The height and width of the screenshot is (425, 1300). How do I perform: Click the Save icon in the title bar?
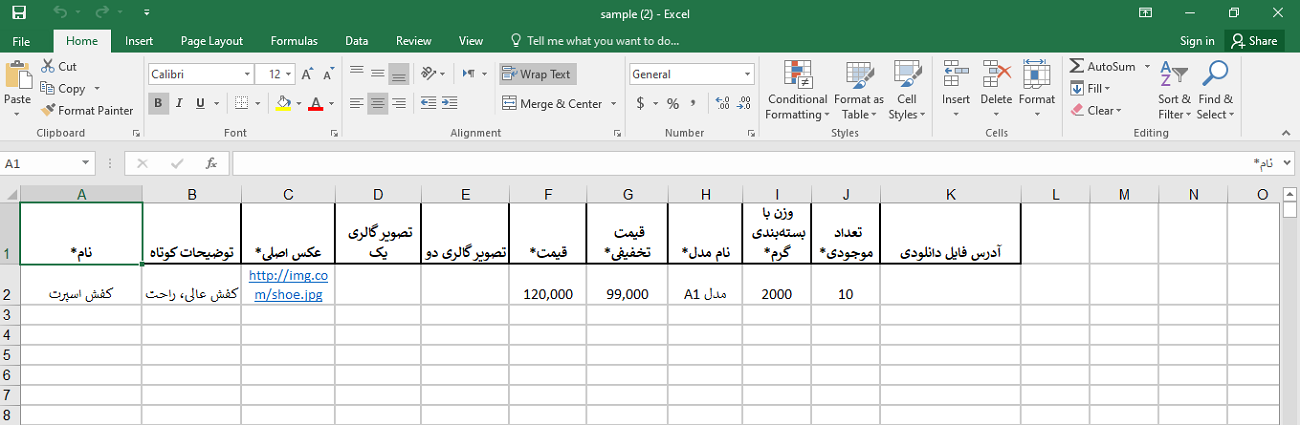coord(19,13)
